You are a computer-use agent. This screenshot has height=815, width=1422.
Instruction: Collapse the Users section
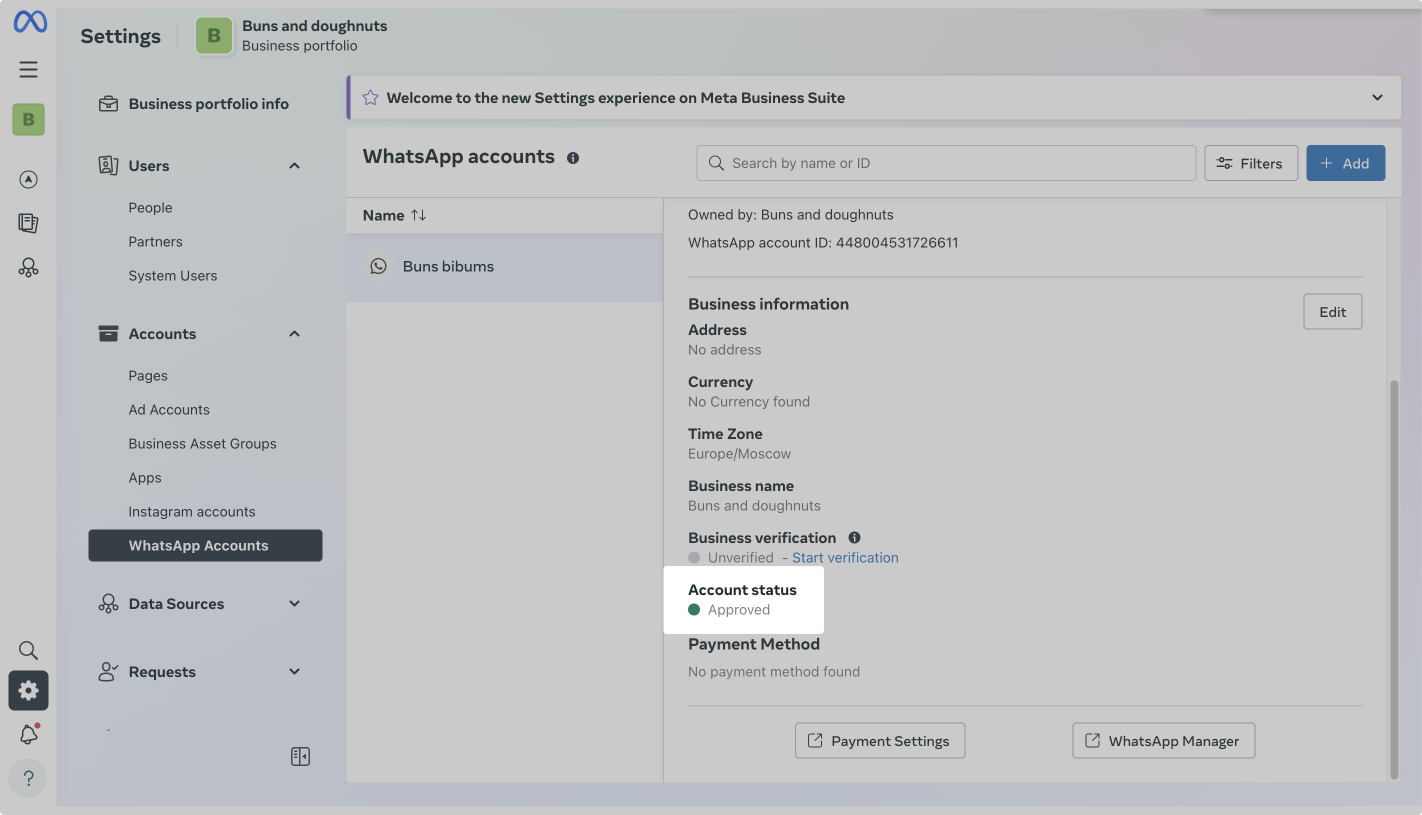(x=294, y=166)
